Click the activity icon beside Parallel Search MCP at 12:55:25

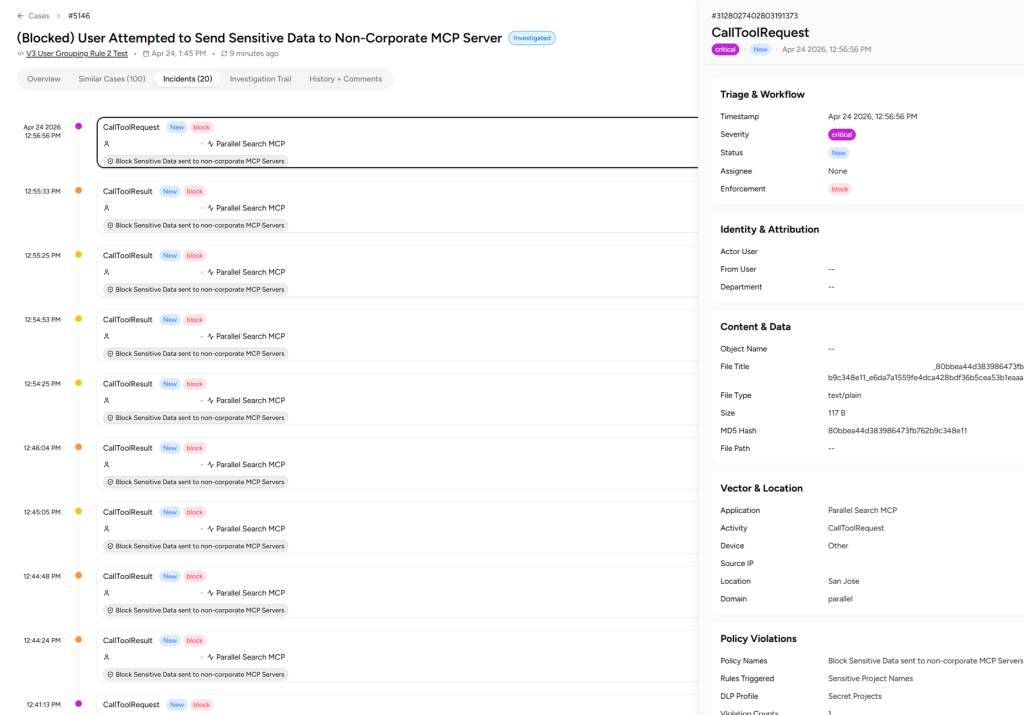pyautogui.click(x=210, y=272)
